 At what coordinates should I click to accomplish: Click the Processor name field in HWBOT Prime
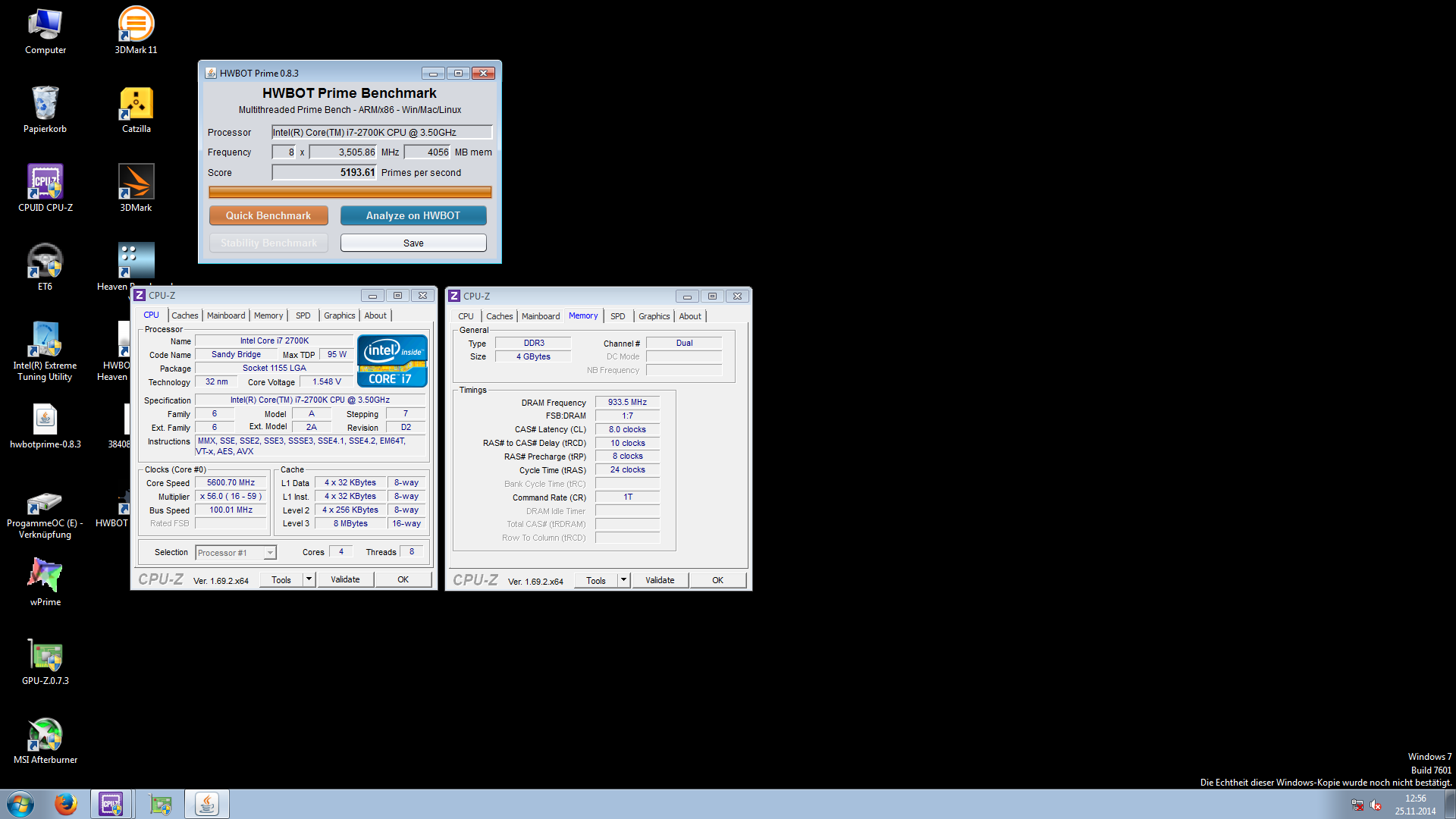382,132
